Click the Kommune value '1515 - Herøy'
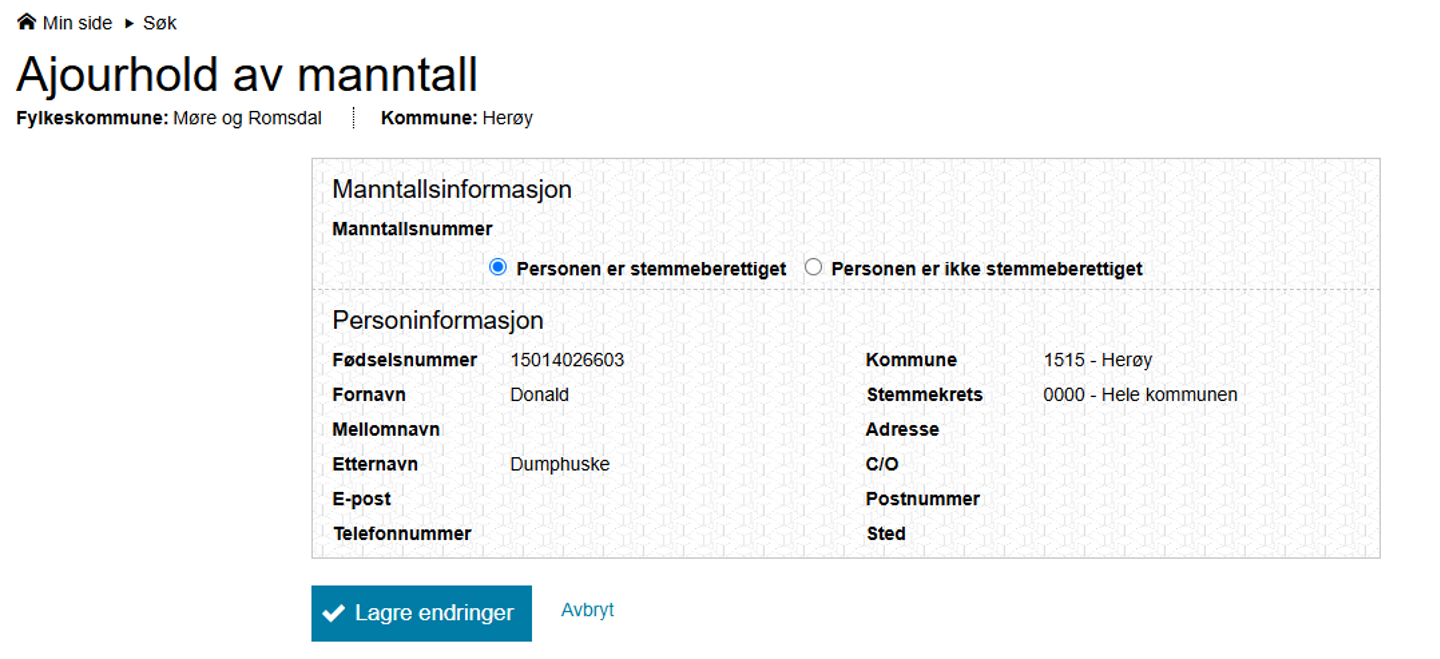The image size is (1440, 659). pyautogui.click(x=1097, y=360)
